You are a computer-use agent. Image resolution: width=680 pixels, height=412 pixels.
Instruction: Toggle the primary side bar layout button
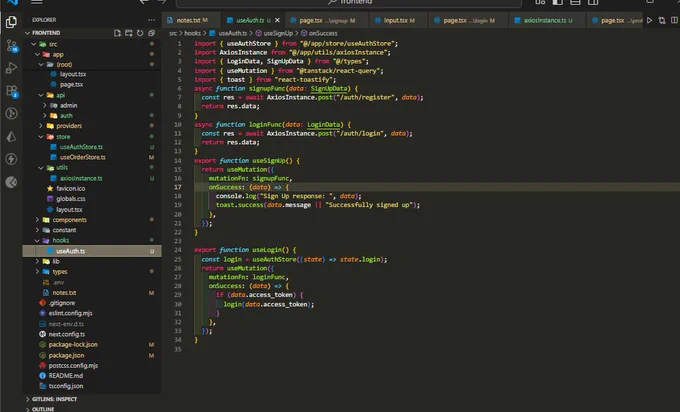pos(558,2)
